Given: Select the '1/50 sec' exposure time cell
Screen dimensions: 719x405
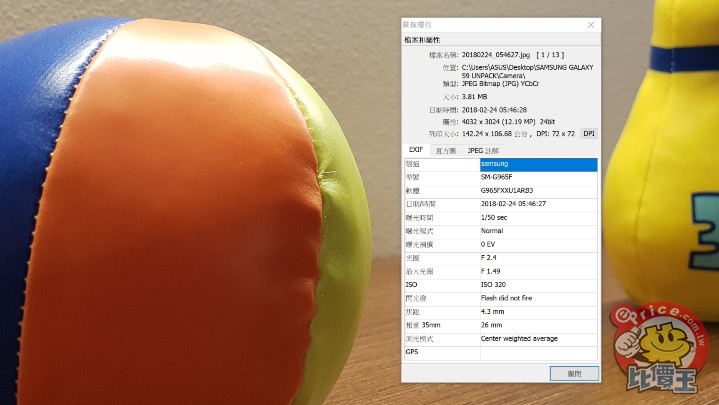Looking at the screenshot, I should click(539, 218).
